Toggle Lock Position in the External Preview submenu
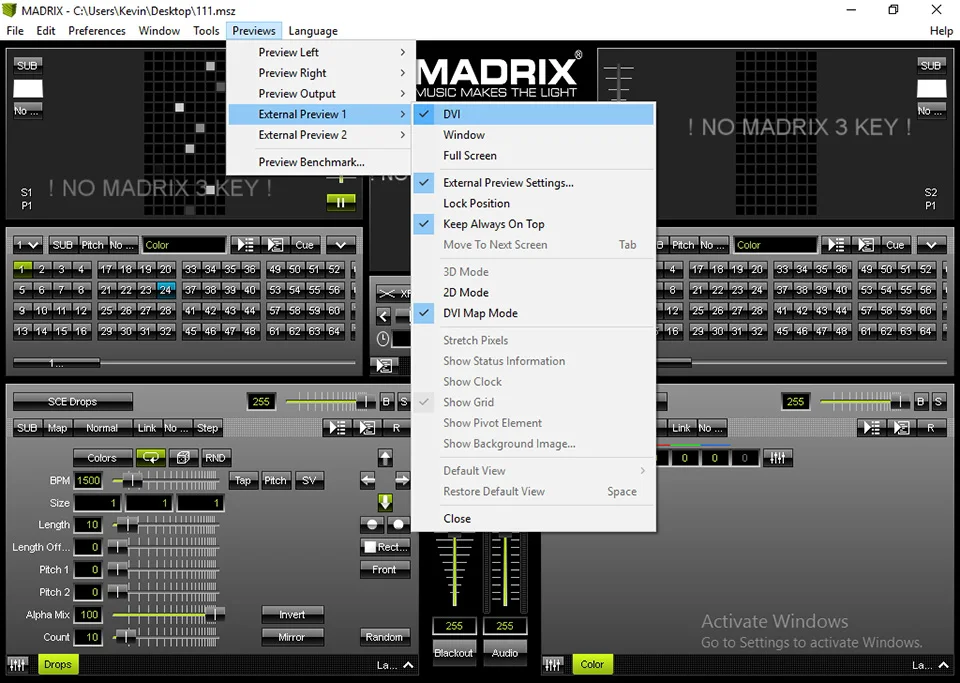This screenshot has height=683, width=960. coord(477,203)
